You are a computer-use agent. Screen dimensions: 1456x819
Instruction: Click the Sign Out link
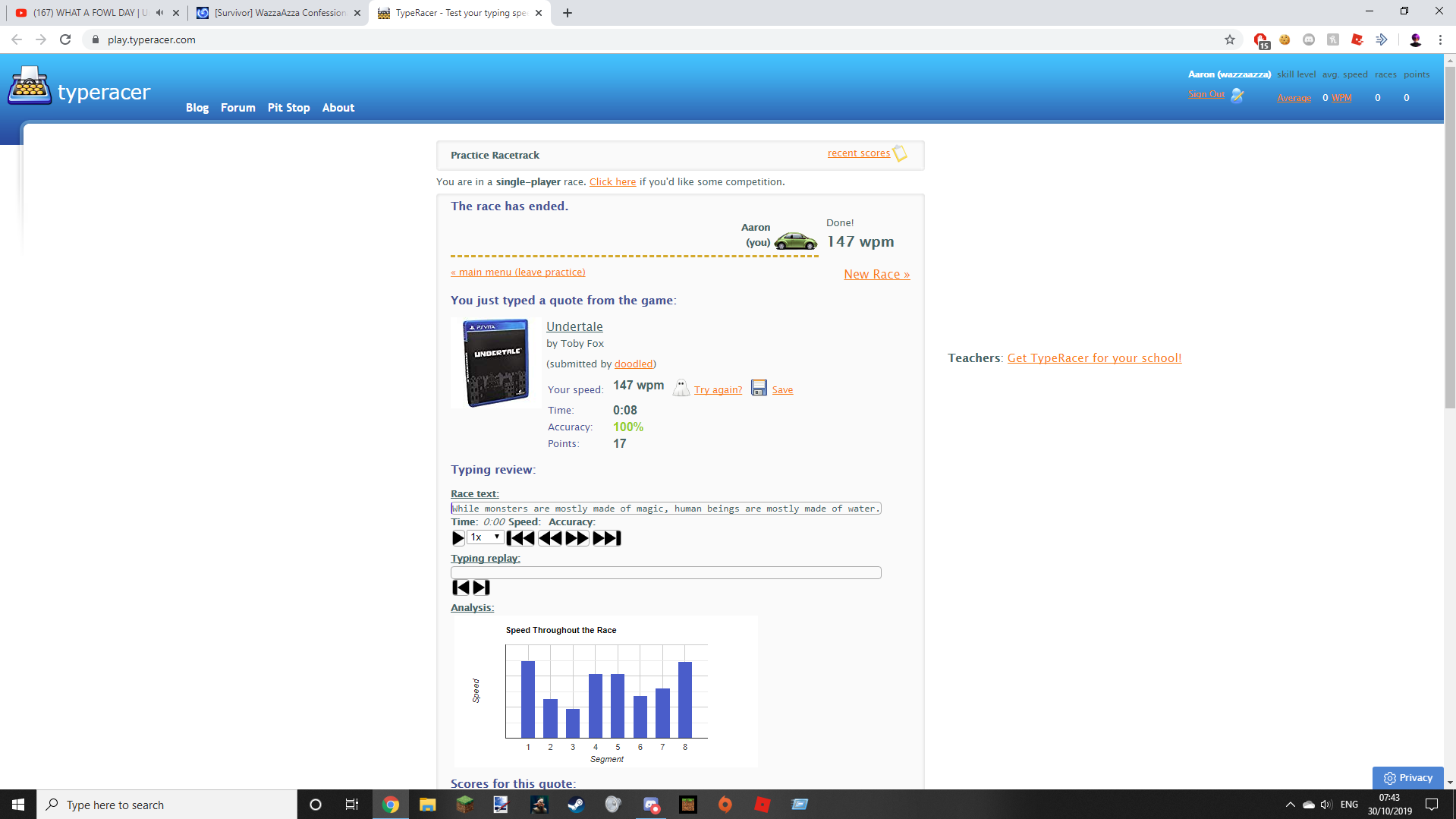(1206, 94)
